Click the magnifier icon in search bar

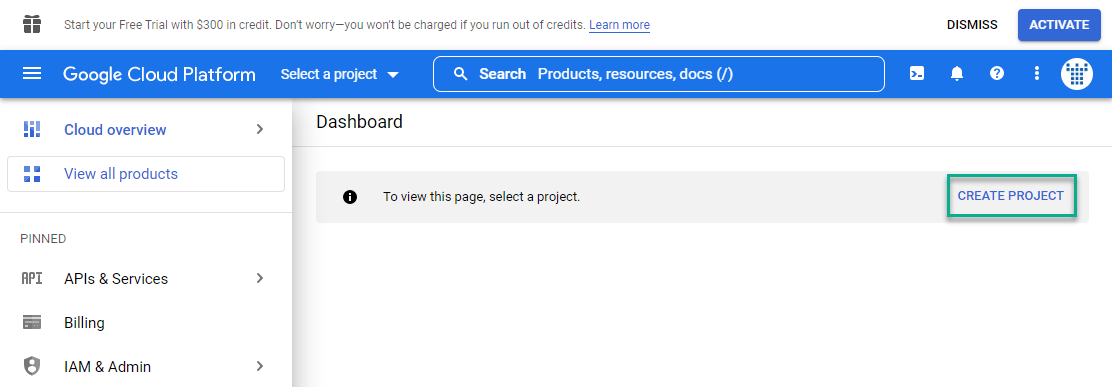(461, 74)
